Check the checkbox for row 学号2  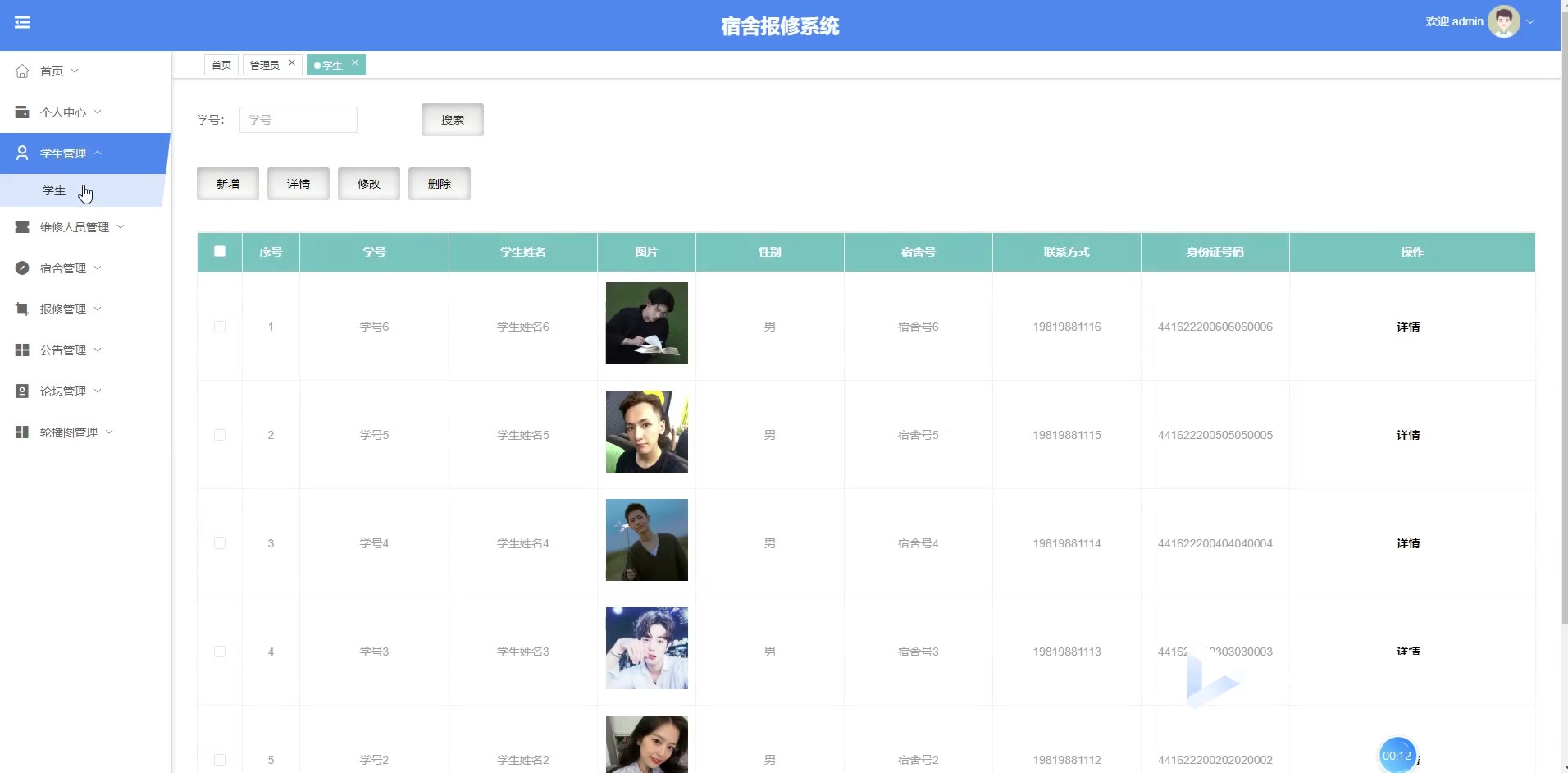(220, 760)
